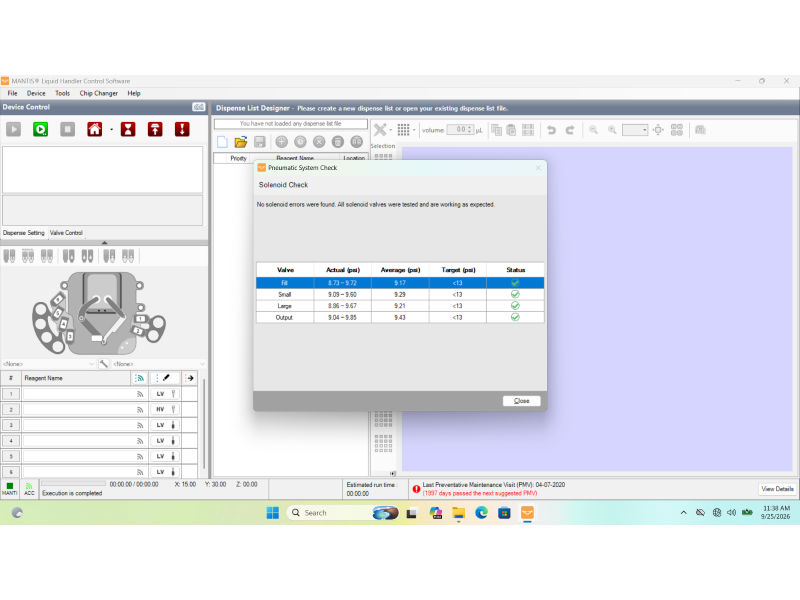800x600 pixels.
Task: Open the Chip Changer menu
Action: click(98, 93)
